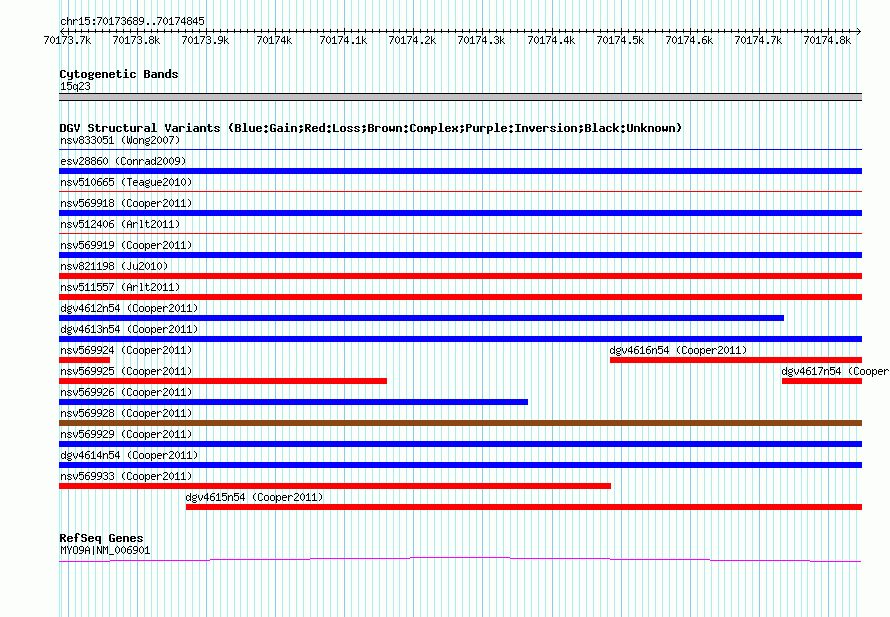Click the nsv569929 (Cooper2011) blue bar
Image resolution: width=890 pixels, height=617 pixels.
pyautogui.click(x=460, y=444)
